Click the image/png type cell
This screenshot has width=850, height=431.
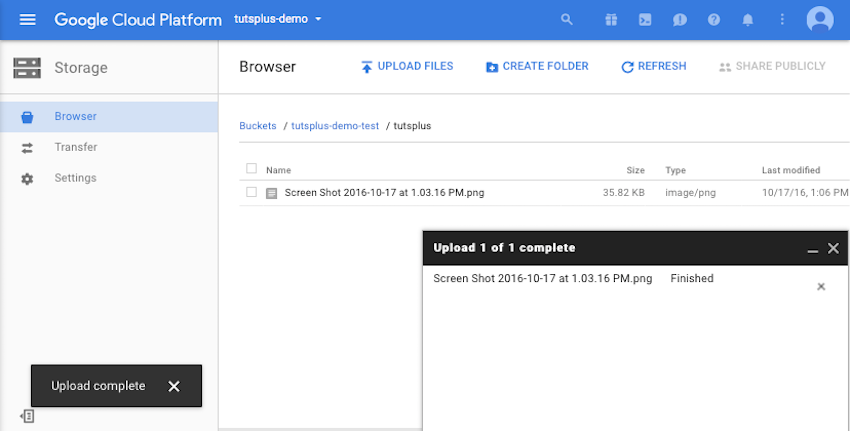(691, 193)
